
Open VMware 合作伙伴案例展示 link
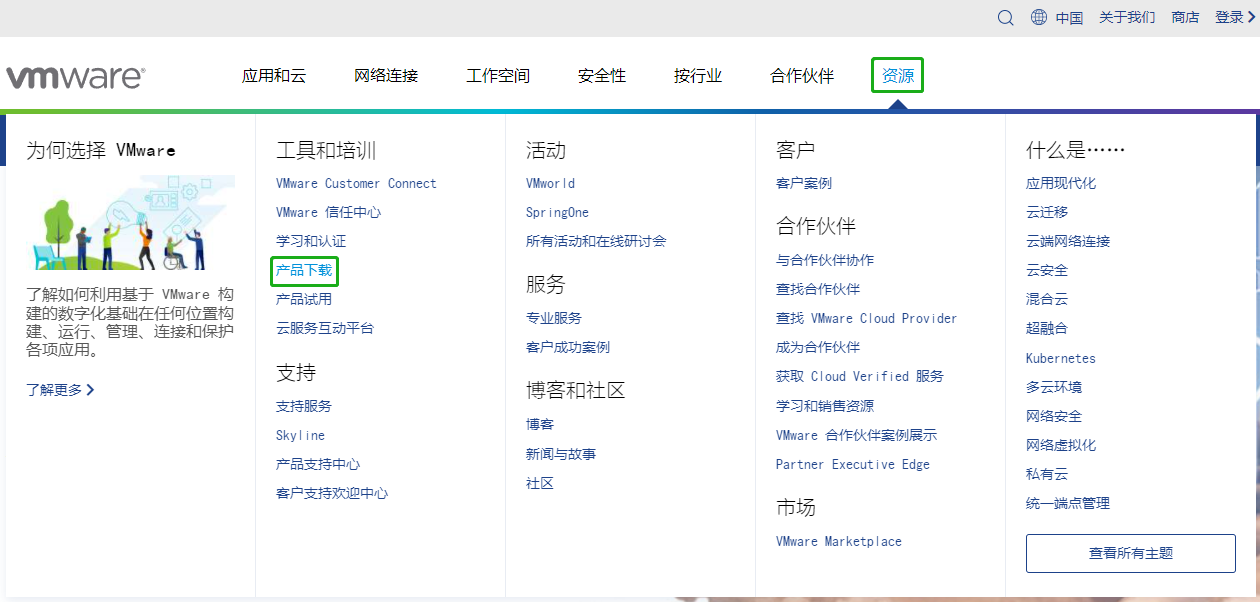coord(857,435)
